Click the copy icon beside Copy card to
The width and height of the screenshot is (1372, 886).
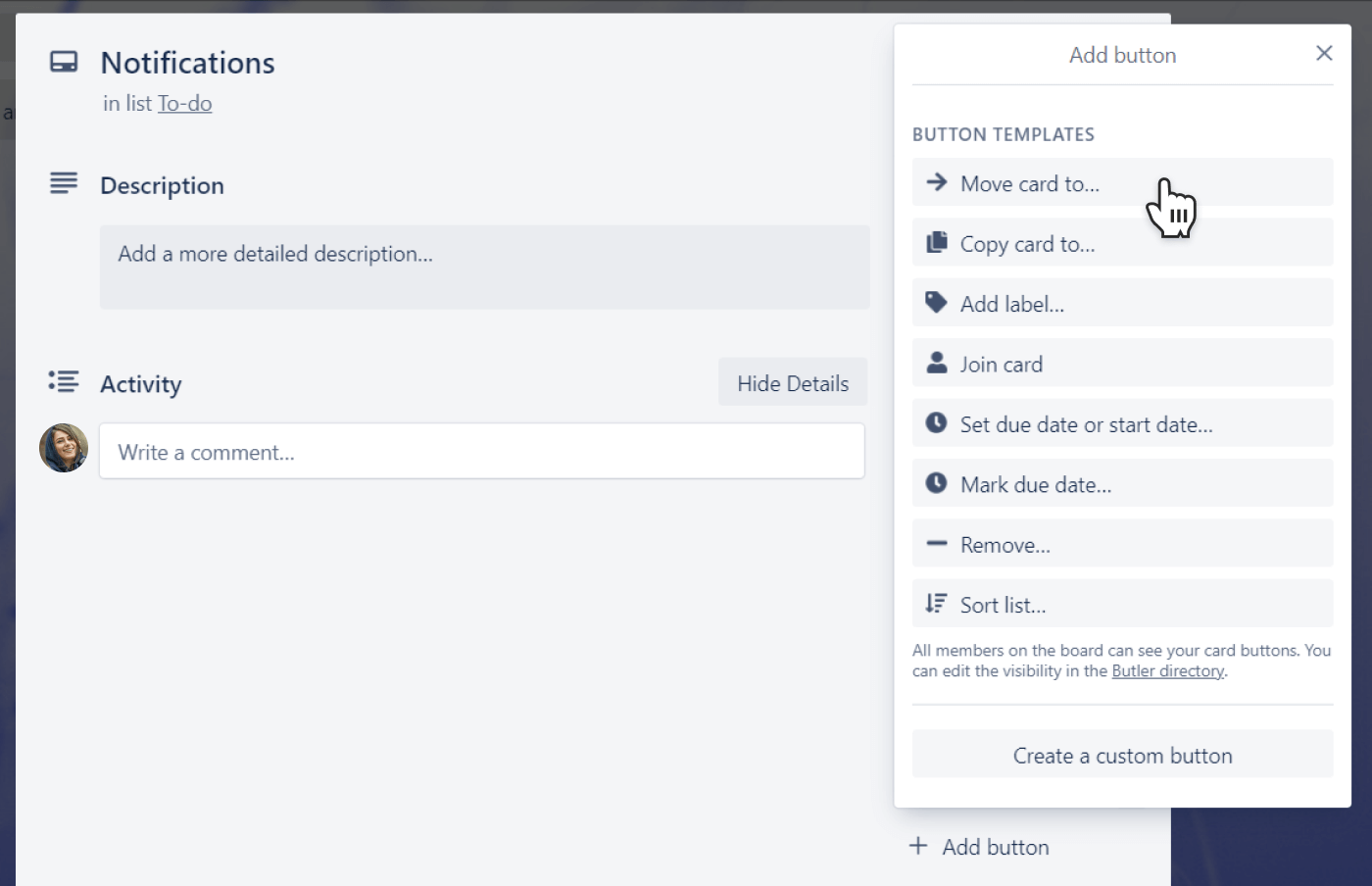click(x=937, y=242)
